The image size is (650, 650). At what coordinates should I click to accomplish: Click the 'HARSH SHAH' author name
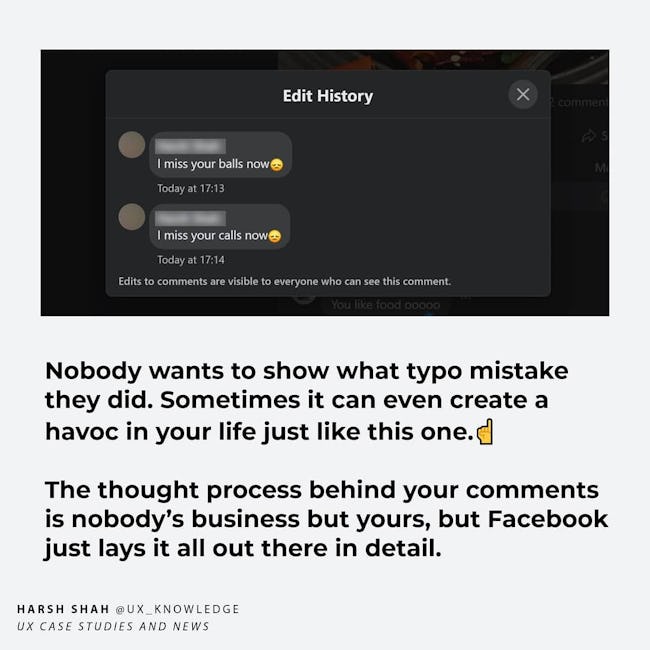click(x=63, y=609)
